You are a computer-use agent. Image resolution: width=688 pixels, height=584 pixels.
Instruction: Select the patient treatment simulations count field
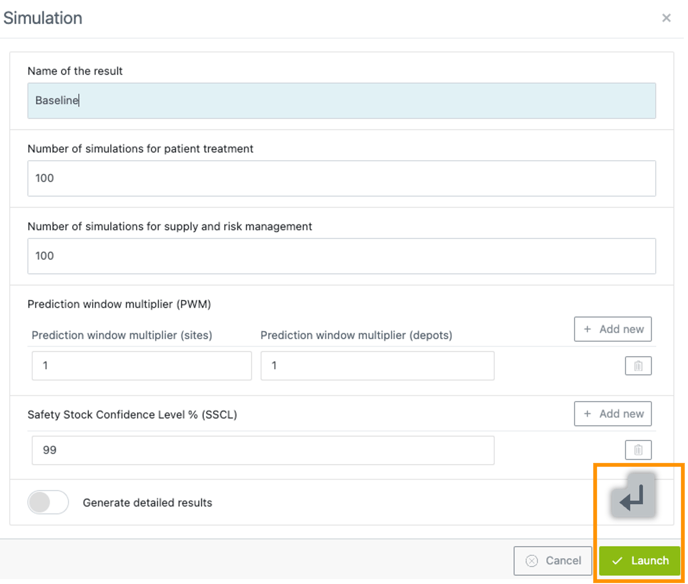point(341,178)
